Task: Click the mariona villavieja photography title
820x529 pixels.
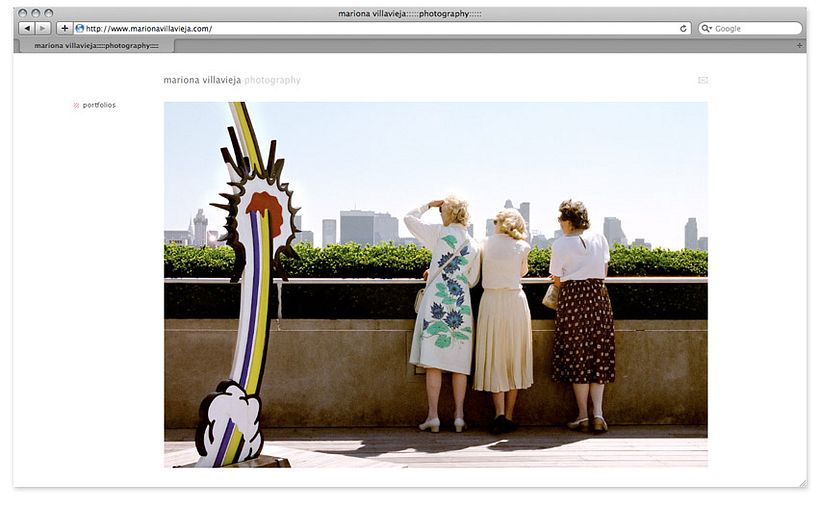Action: tap(232, 80)
